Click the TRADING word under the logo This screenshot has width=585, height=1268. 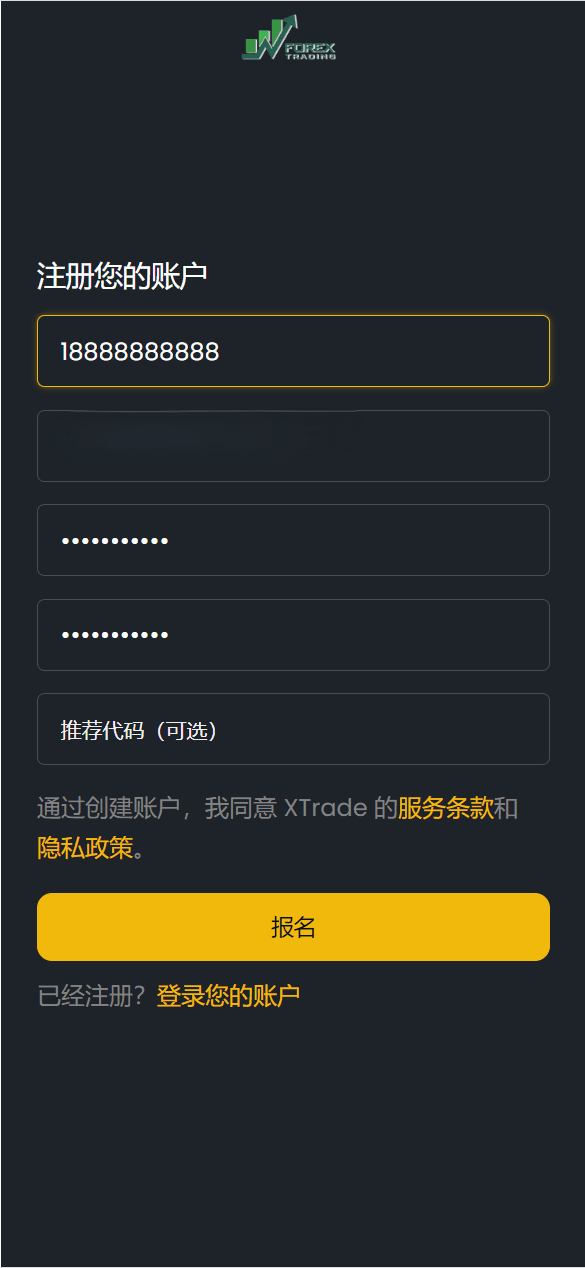click(x=311, y=57)
